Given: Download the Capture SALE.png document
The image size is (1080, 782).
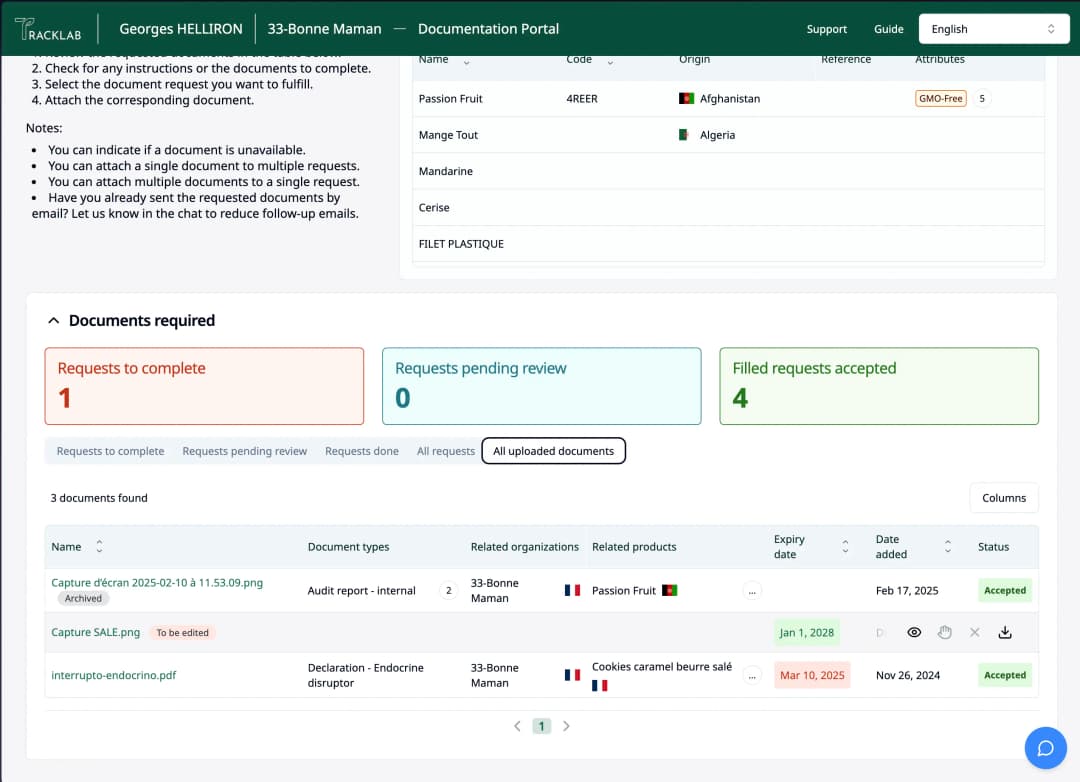Looking at the screenshot, I should pos(1005,633).
